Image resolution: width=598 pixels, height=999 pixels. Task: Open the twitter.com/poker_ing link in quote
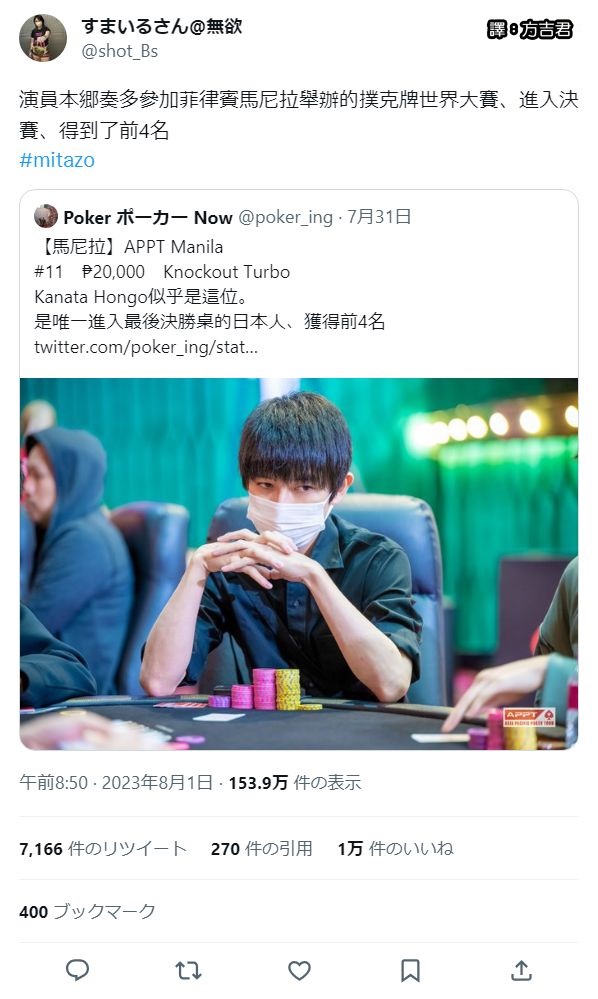tap(146, 347)
